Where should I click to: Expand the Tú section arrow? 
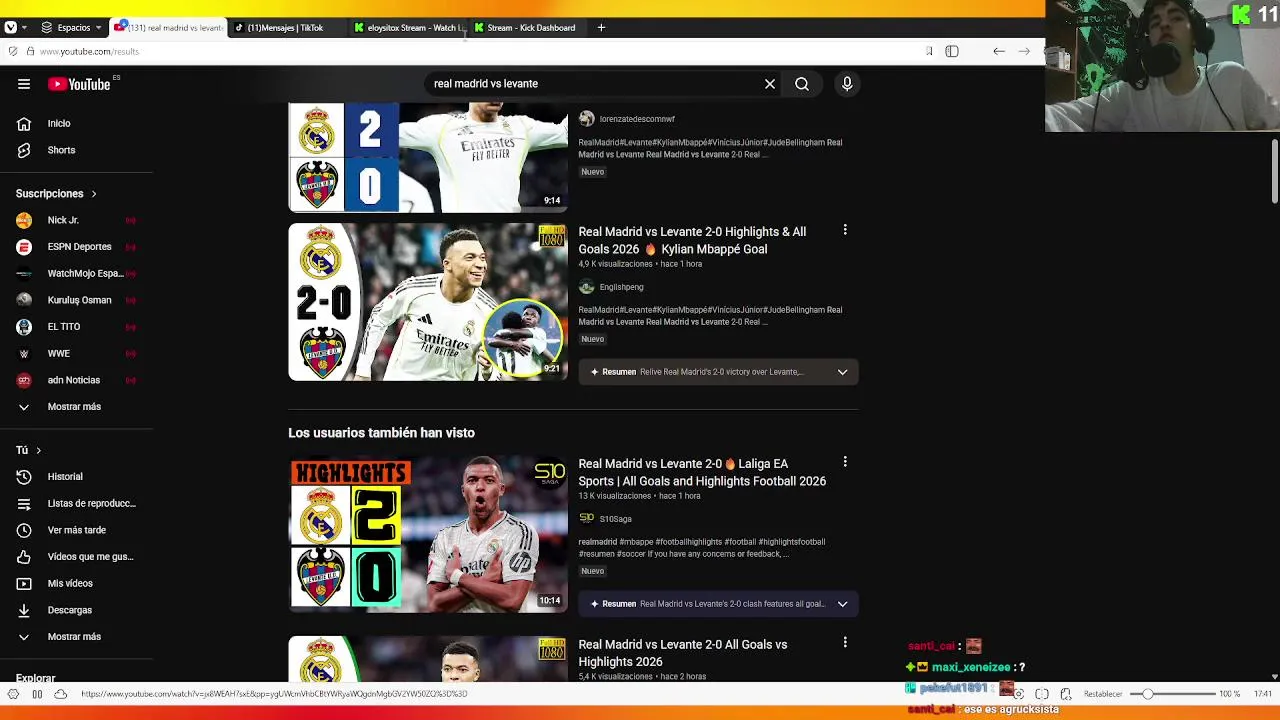pos(38,450)
